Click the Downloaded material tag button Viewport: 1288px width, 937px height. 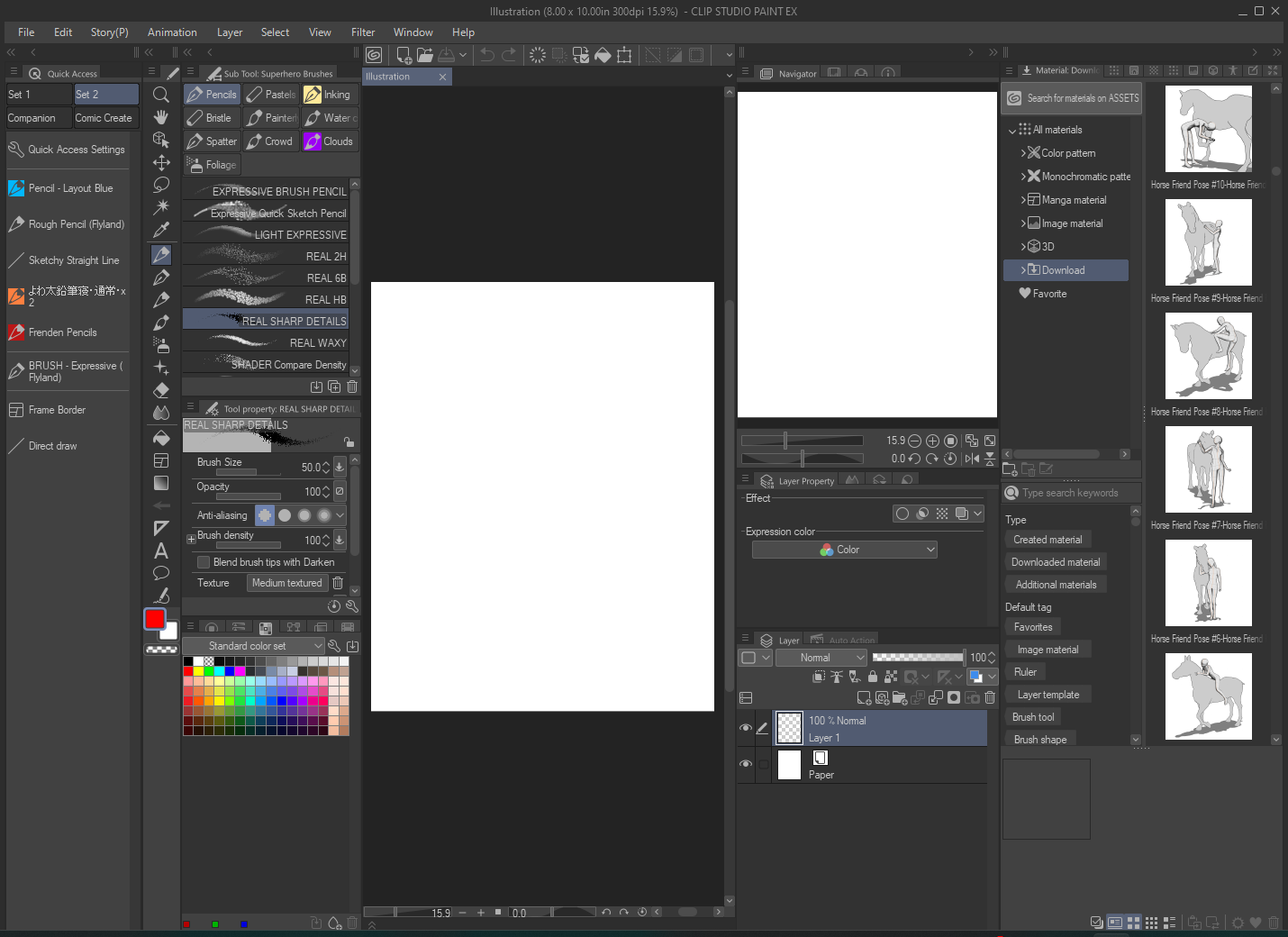tap(1055, 562)
